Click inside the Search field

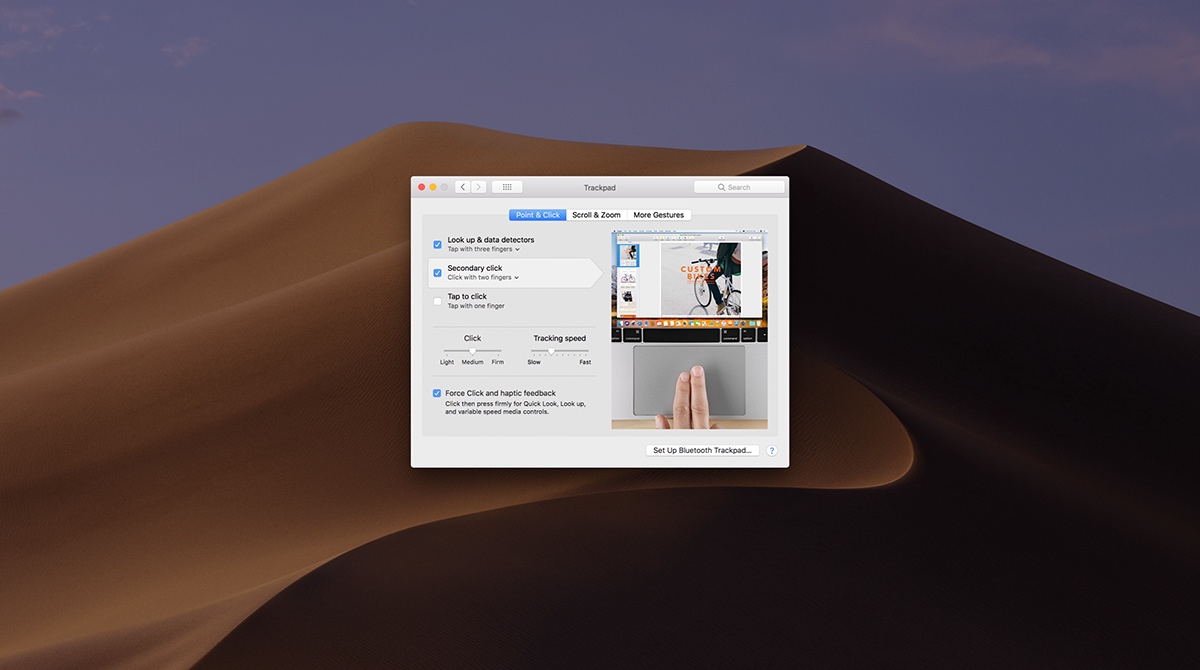[745, 186]
